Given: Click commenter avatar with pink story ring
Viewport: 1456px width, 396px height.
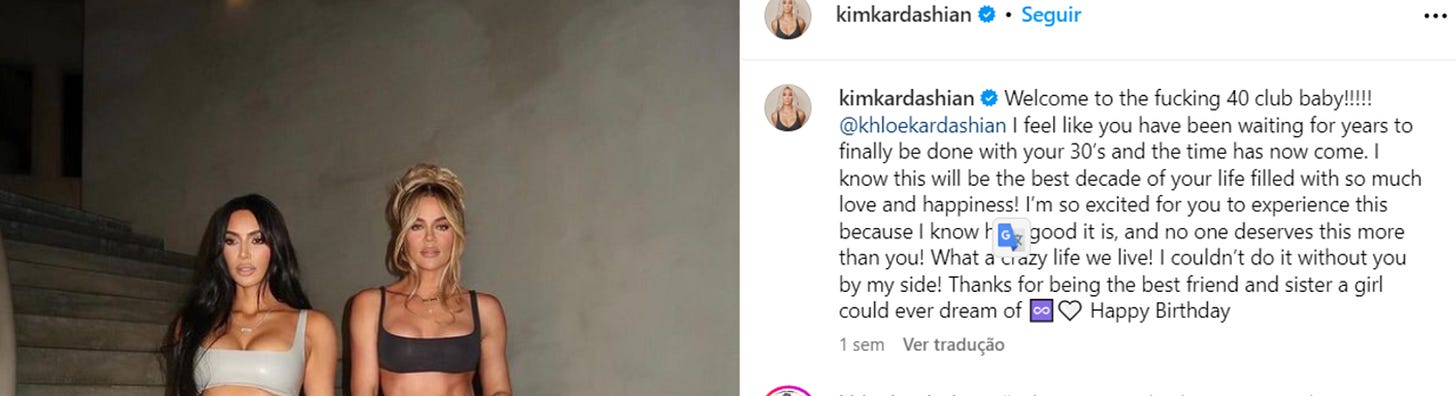Looking at the screenshot, I should click(x=788, y=391).
